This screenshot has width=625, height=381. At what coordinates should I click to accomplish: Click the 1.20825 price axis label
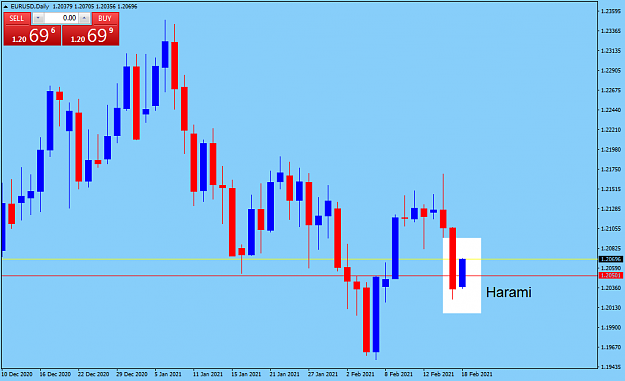coord(611,248)
